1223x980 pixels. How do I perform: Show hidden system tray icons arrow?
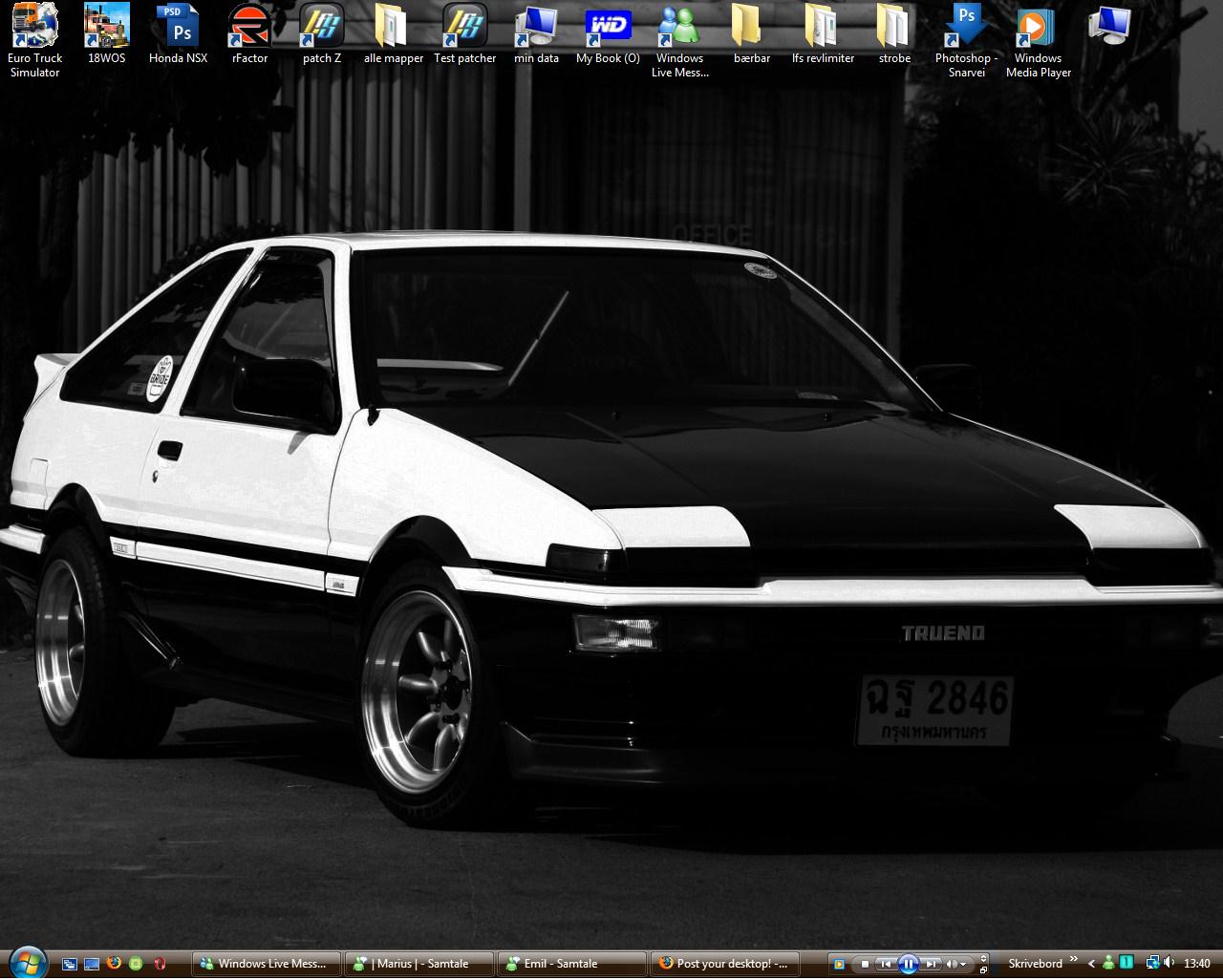click(x=1091, y=964)
